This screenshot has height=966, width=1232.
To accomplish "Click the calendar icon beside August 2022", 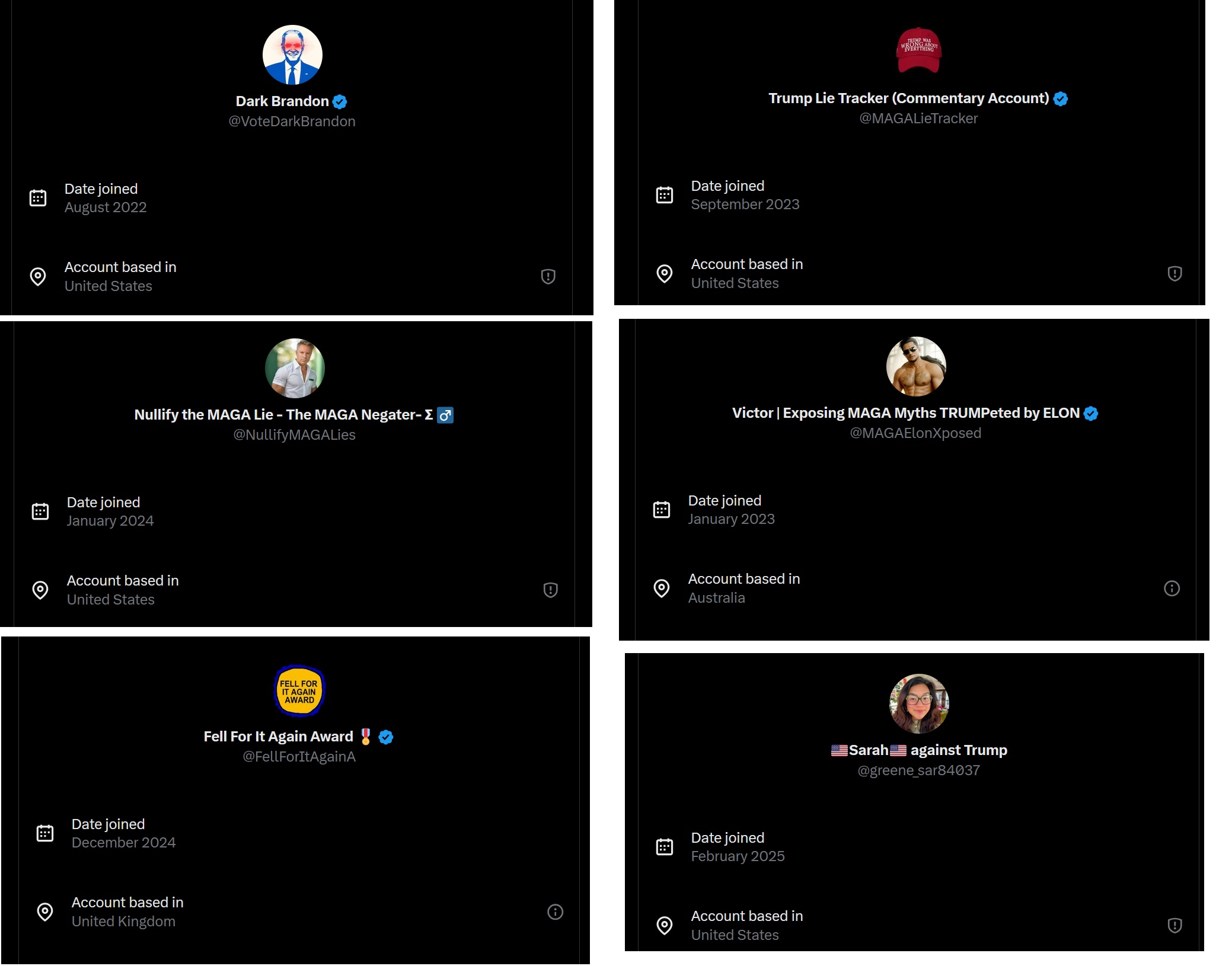I will 38,198.
